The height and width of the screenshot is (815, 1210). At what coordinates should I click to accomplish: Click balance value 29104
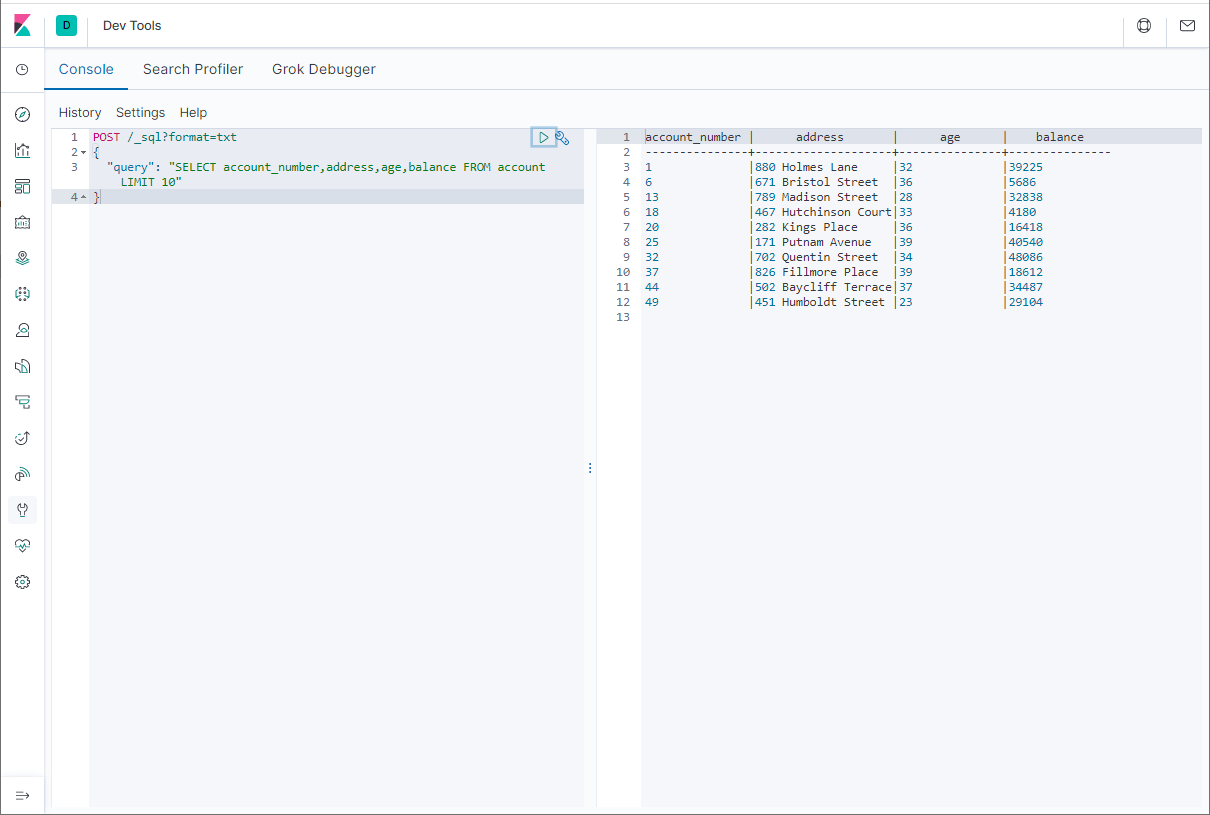click(1025, 302)
